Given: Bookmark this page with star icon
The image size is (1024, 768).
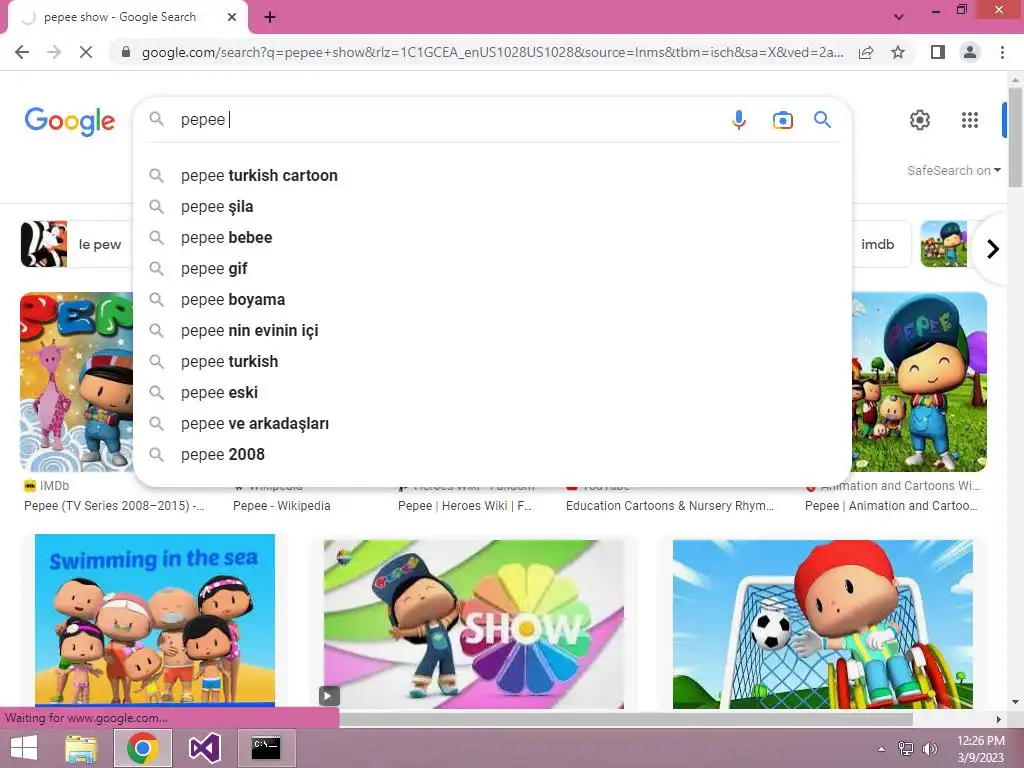Looking at the screenshot, I should (x=898, y=52).
